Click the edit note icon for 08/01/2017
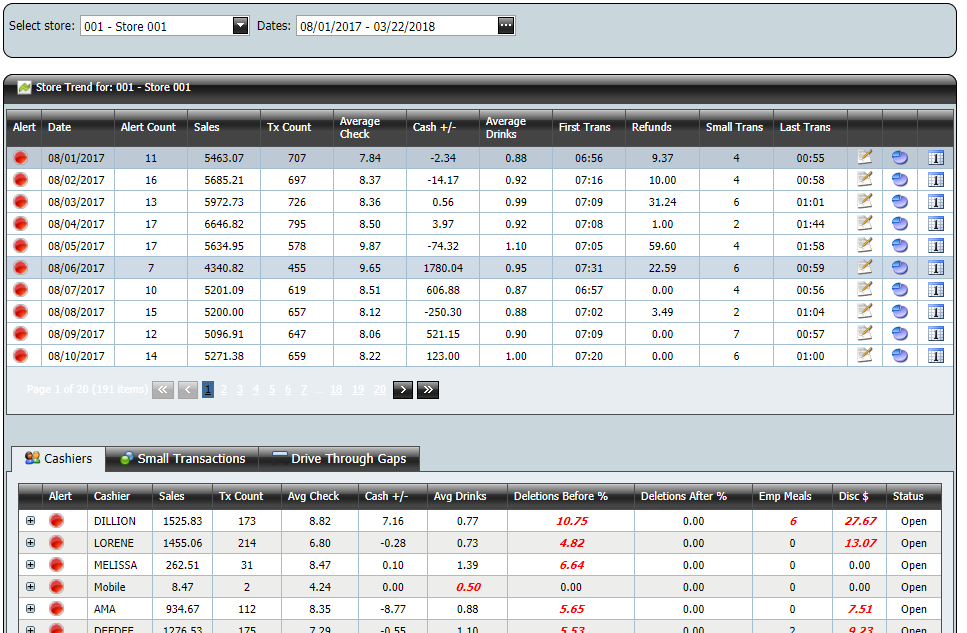Image resolution: width=967 pixels, height=633 pixels. (865, 157)
